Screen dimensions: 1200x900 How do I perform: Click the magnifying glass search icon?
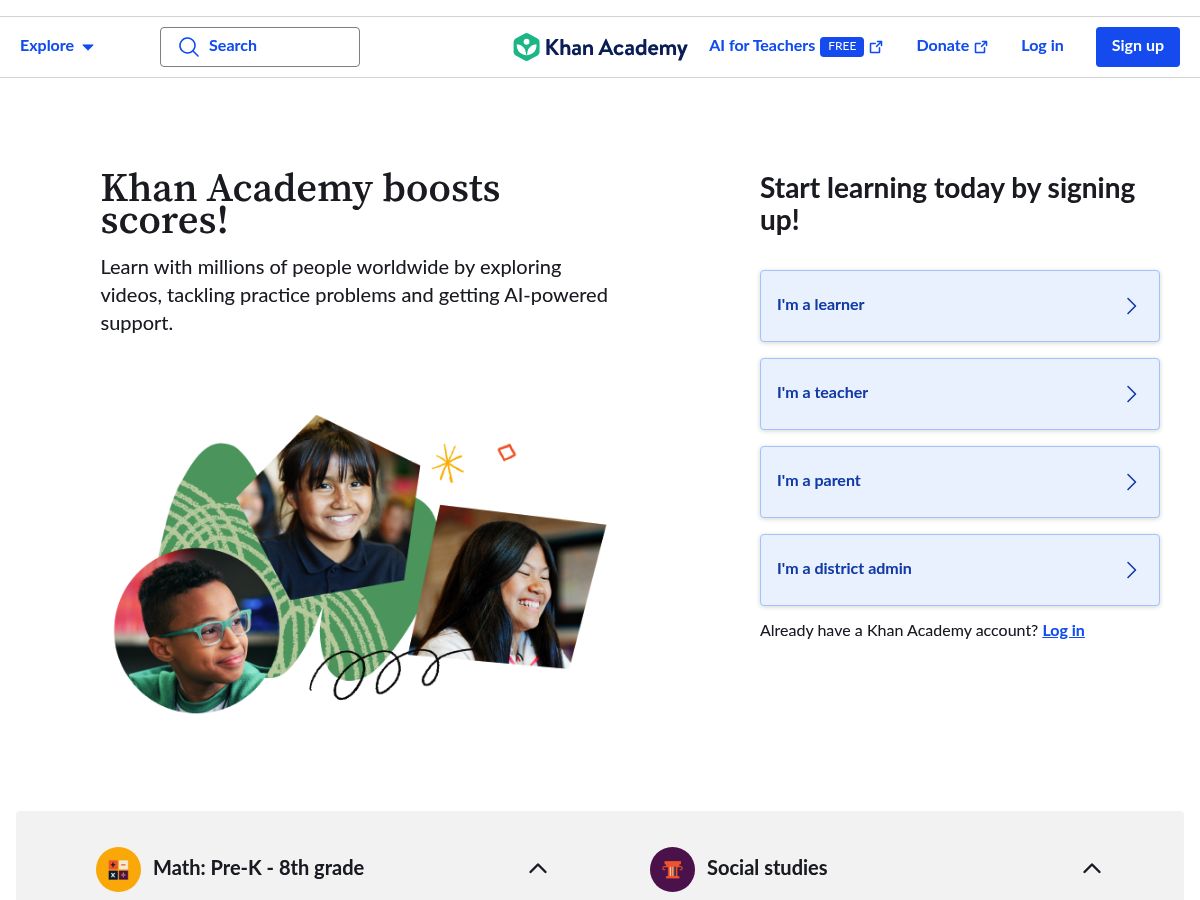tap(189, 47)
